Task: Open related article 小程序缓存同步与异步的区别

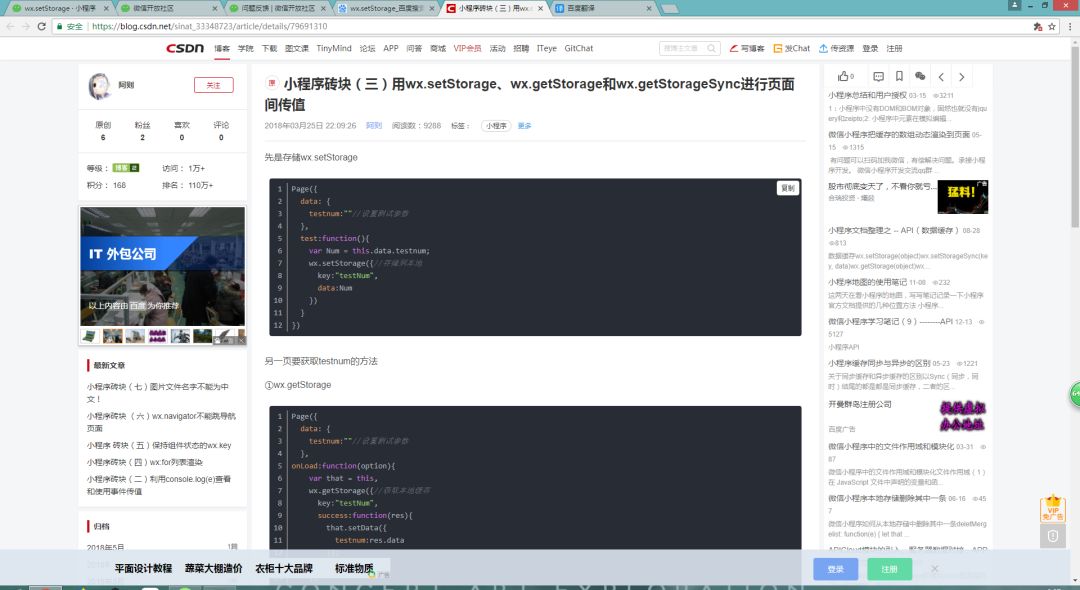Action: [x=879, y=363]
